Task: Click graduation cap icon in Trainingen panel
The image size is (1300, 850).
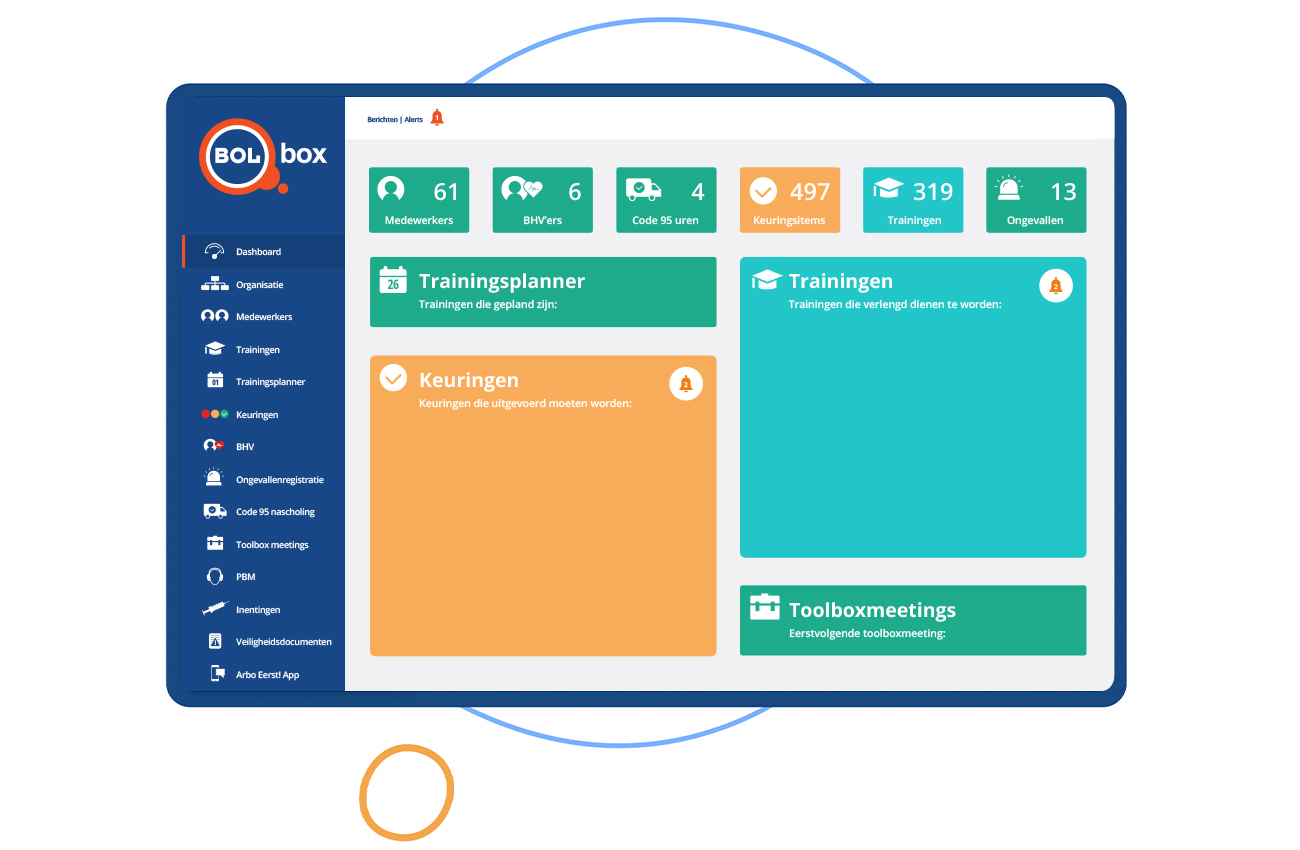Action: pyautogui.click(x=766, y=279)
